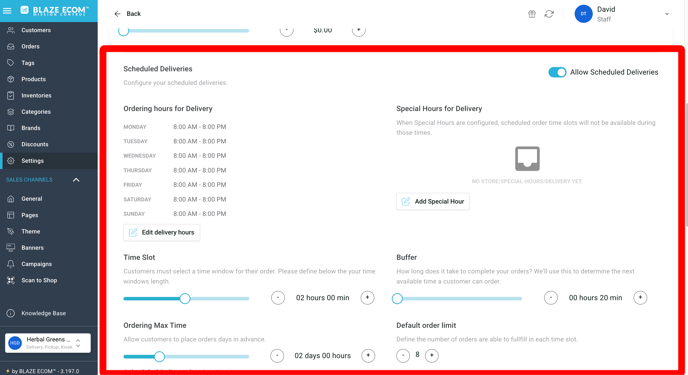Screen dimensions: 688x375
Task: Click the Customers sidebar icon
Action: point(11,30)
